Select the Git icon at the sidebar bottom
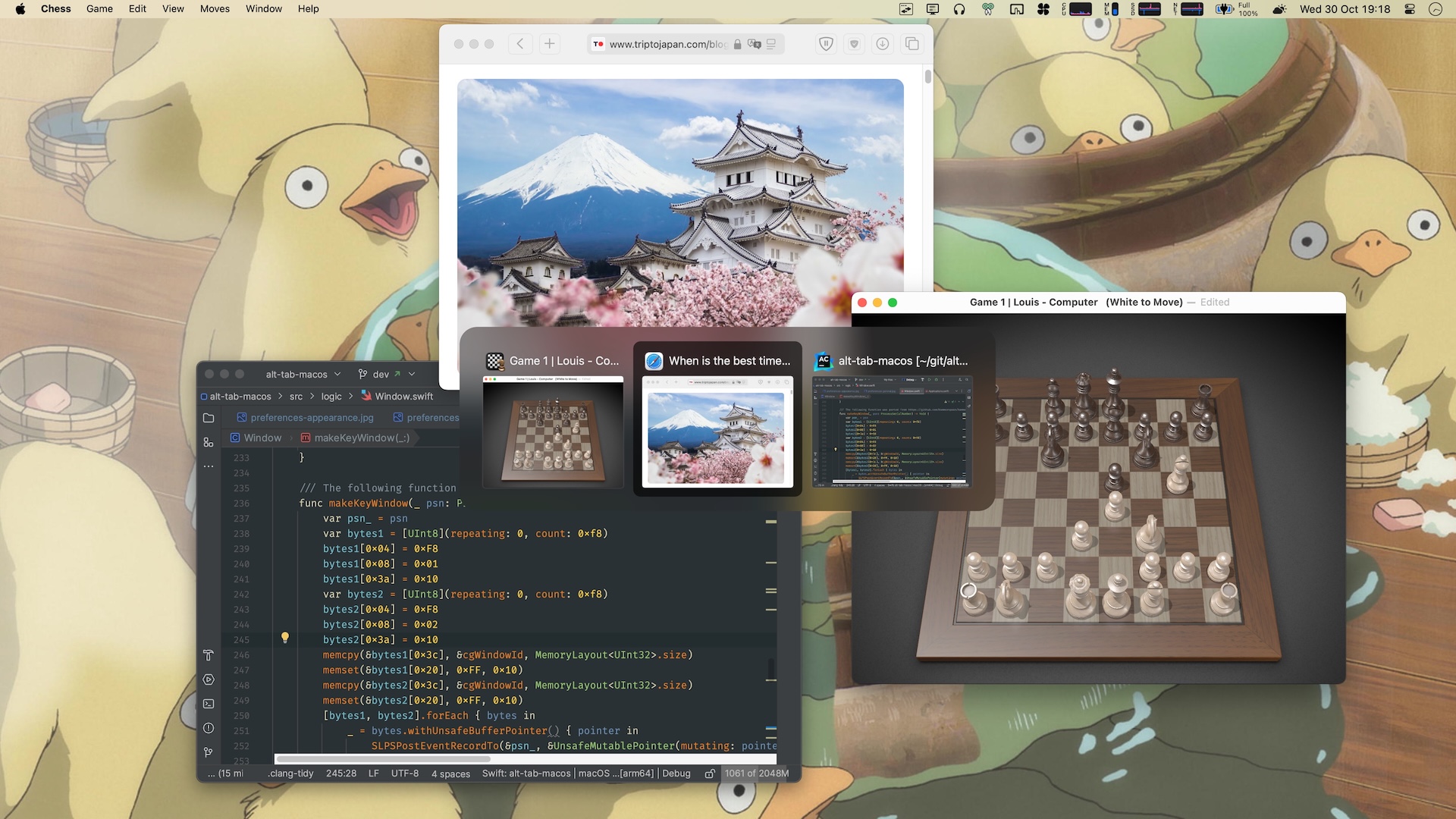1456x819 pixels. [x=209, y=753]
